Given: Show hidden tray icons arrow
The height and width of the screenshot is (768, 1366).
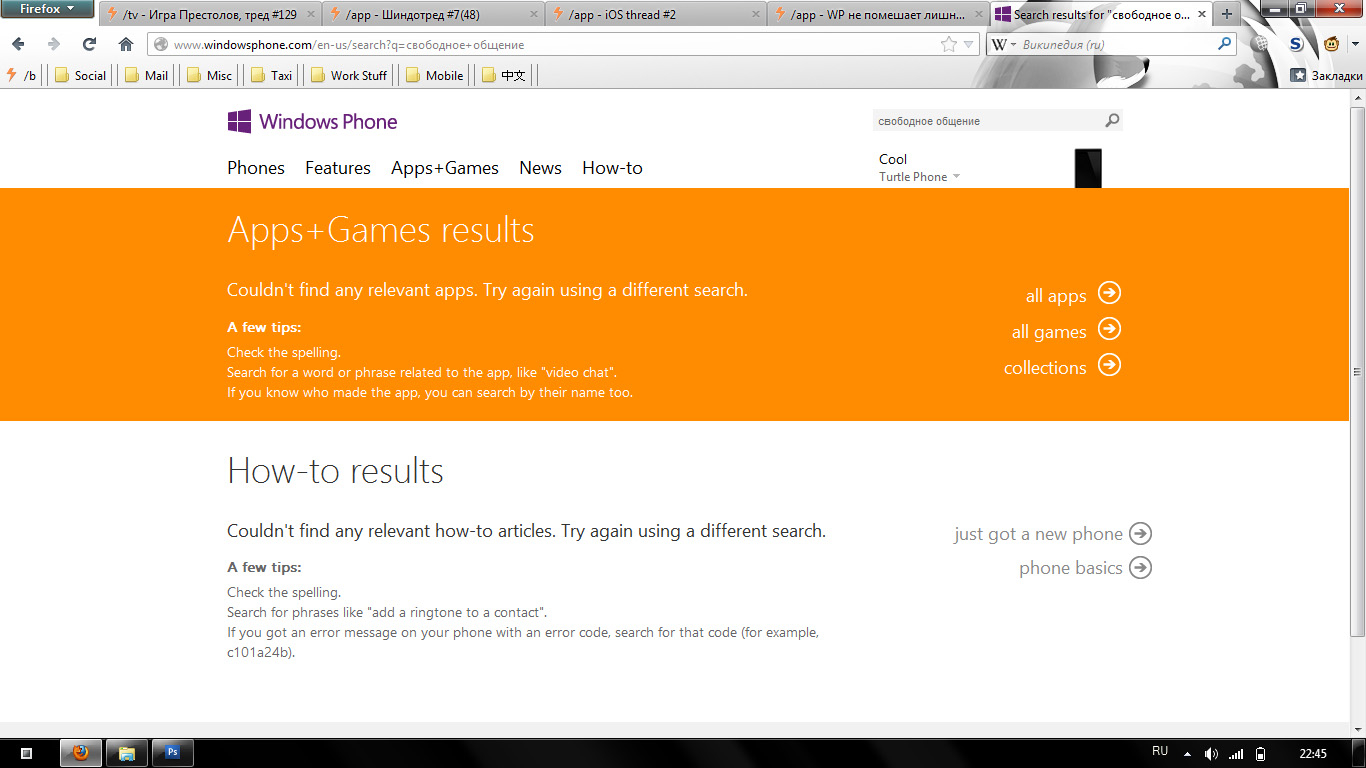Looking at the screenshot, I should point(1187,753).
